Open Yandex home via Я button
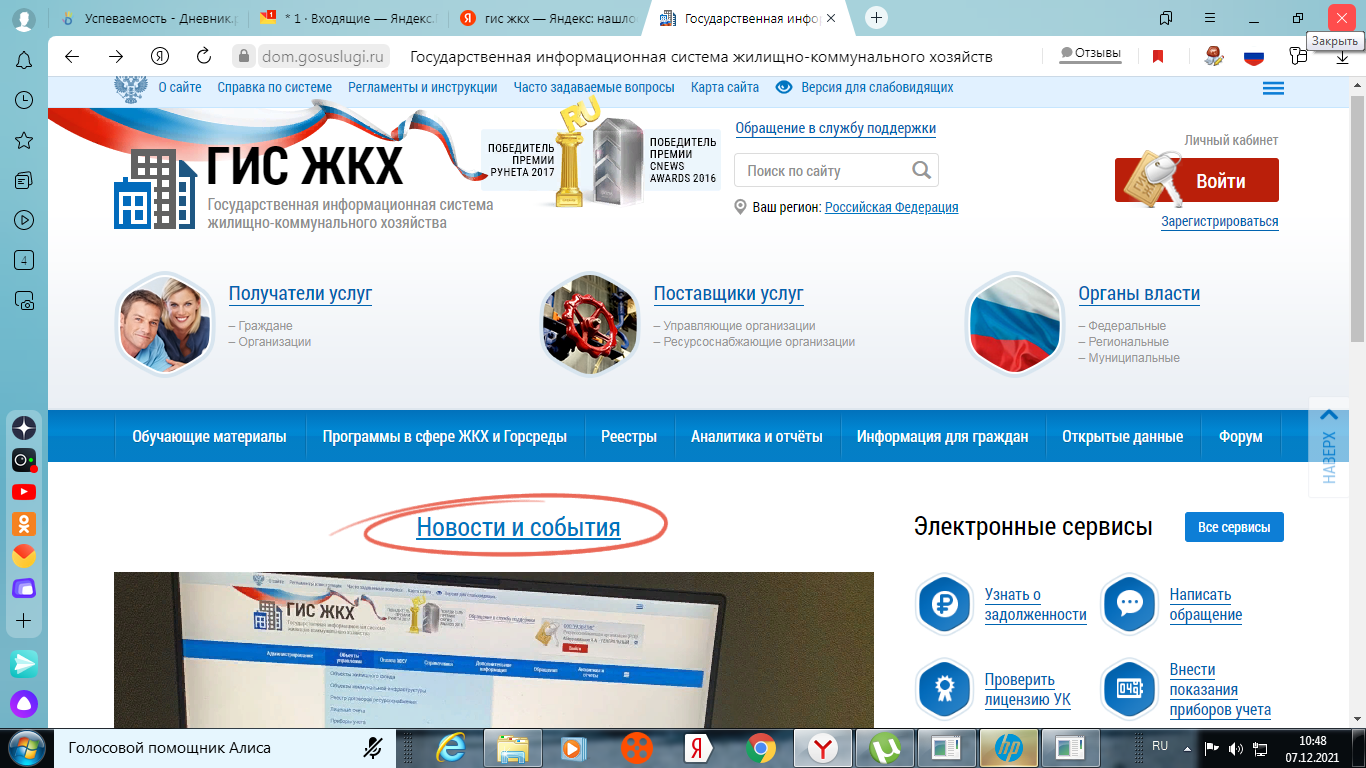 pyautogui.click(x=160, y=56)
